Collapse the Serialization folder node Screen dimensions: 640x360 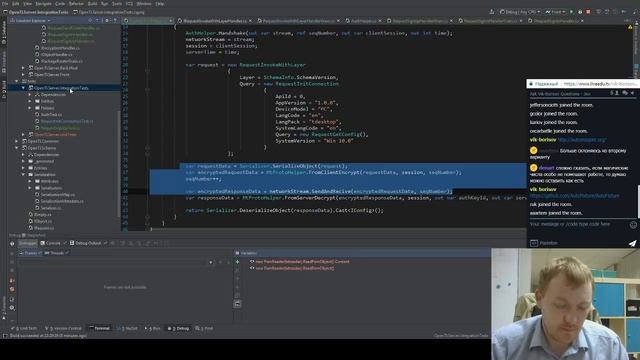coord(23,174)
